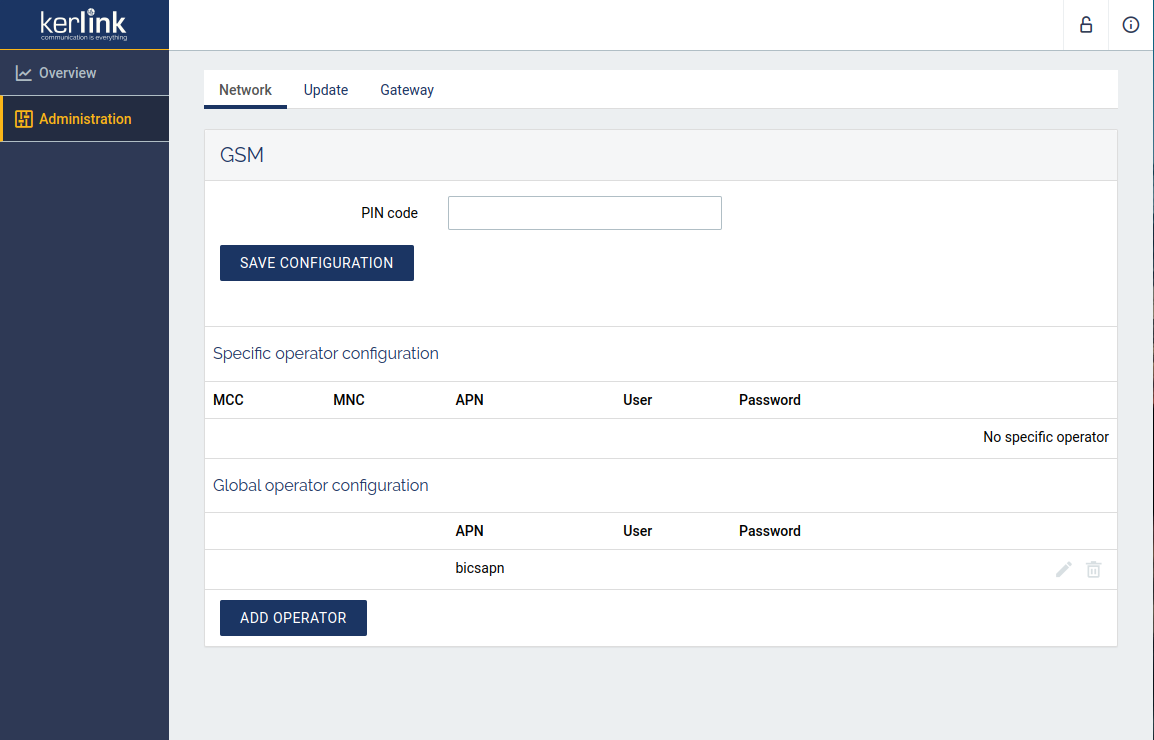Click the MCC column header
Screen dimensions: 1154x740
(x=228, y=400)
